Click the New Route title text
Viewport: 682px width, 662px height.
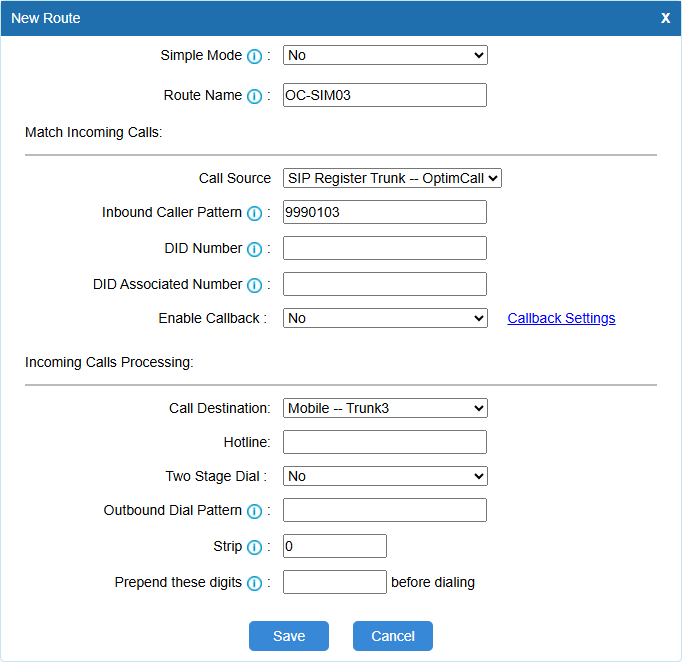(46, 18)
